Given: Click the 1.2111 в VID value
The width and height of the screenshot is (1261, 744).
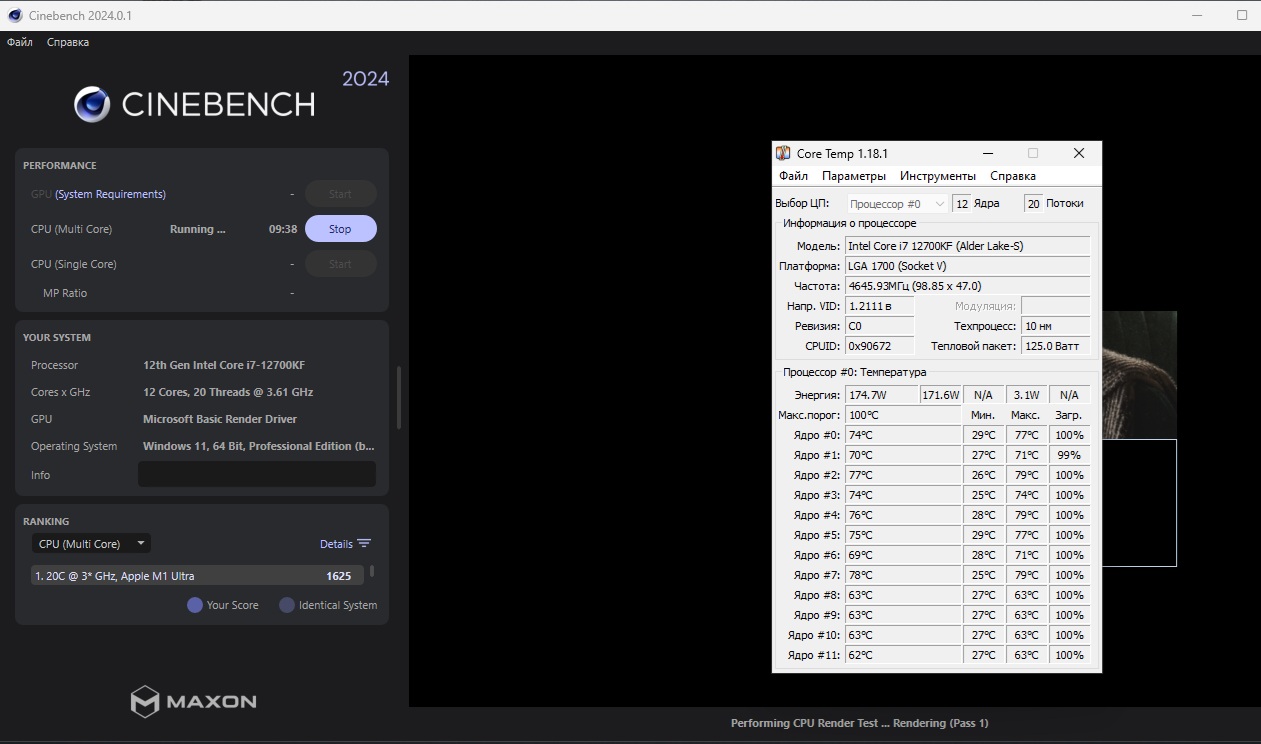Looking at the screenshot, I should point(880,306).
